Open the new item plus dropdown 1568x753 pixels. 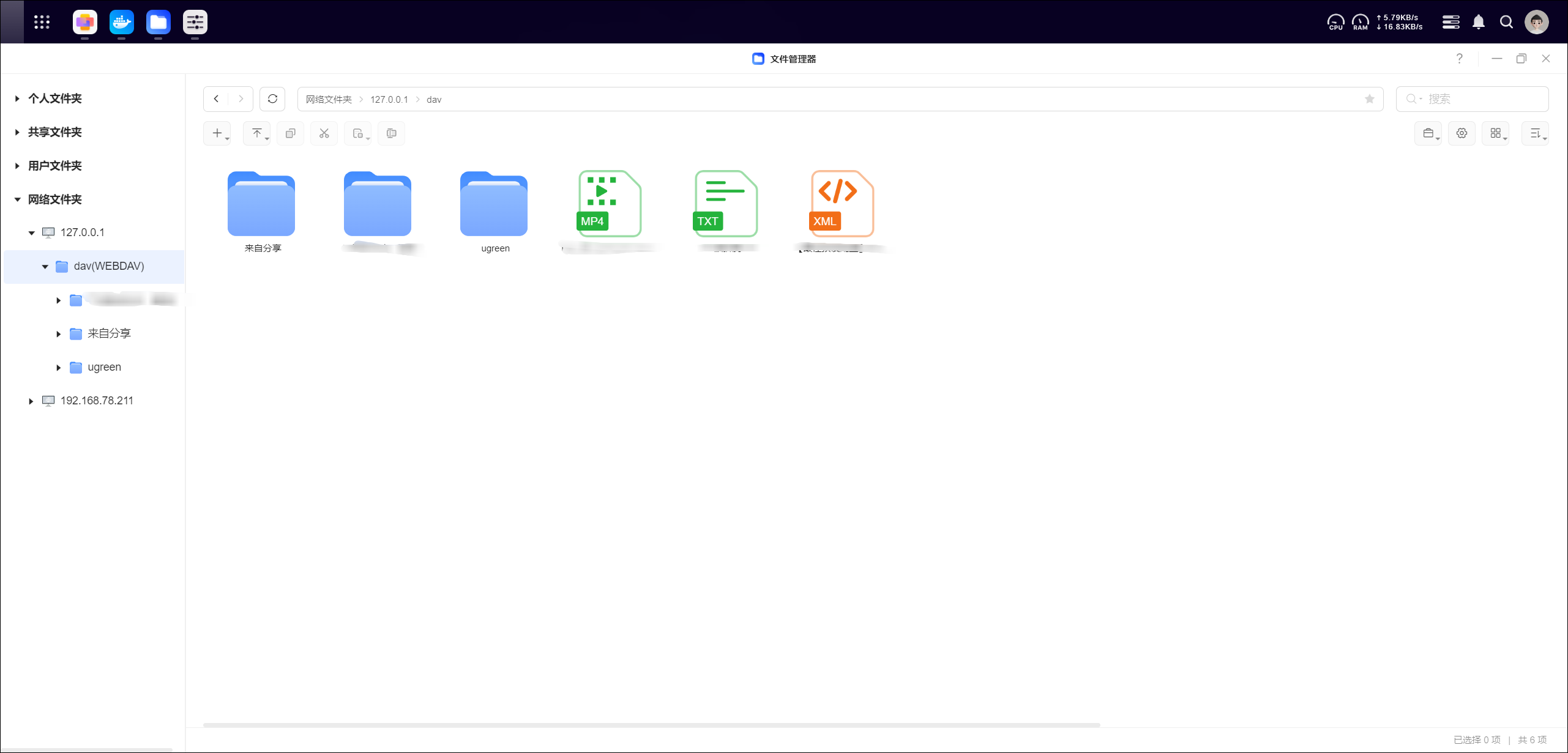coord(217,133)
